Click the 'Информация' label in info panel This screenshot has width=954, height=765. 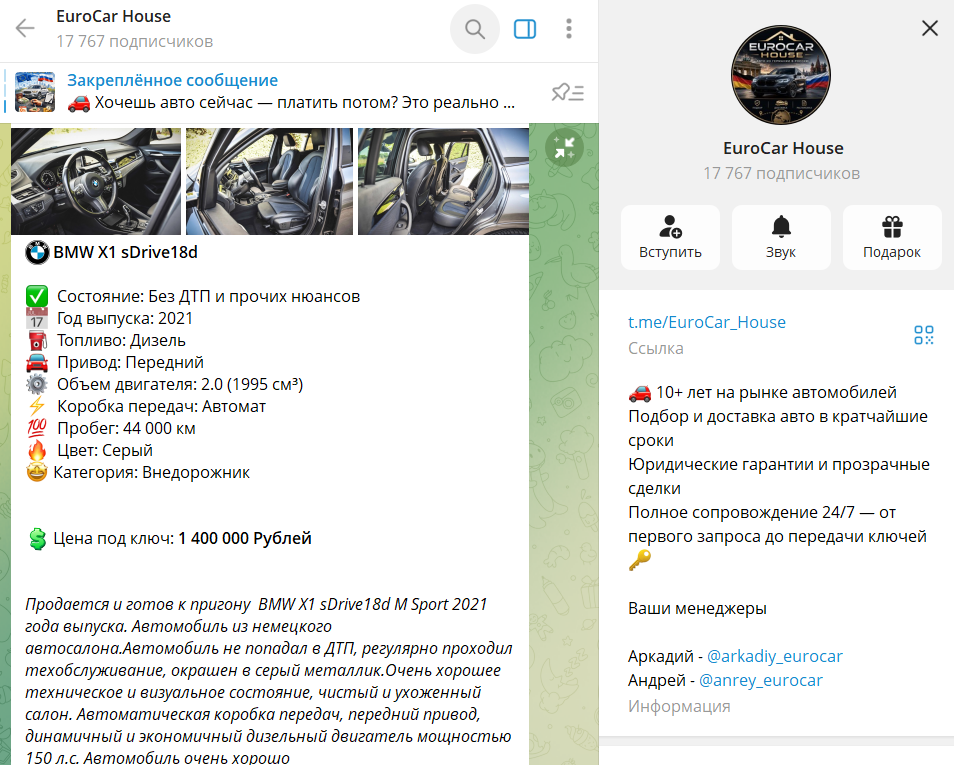click(x=679, y=707)
